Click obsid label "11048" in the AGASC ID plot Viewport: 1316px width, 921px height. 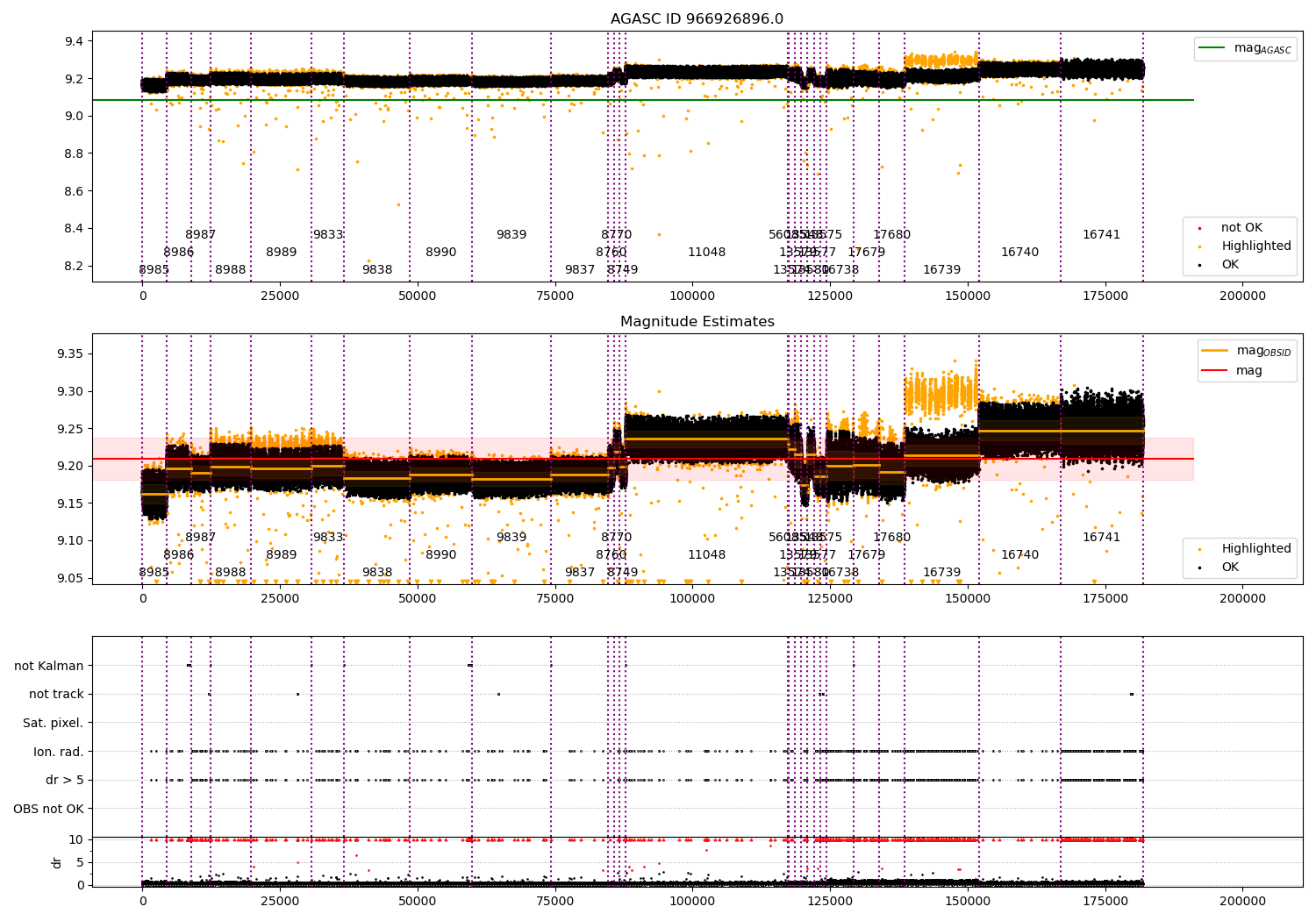tap(707, 253)
